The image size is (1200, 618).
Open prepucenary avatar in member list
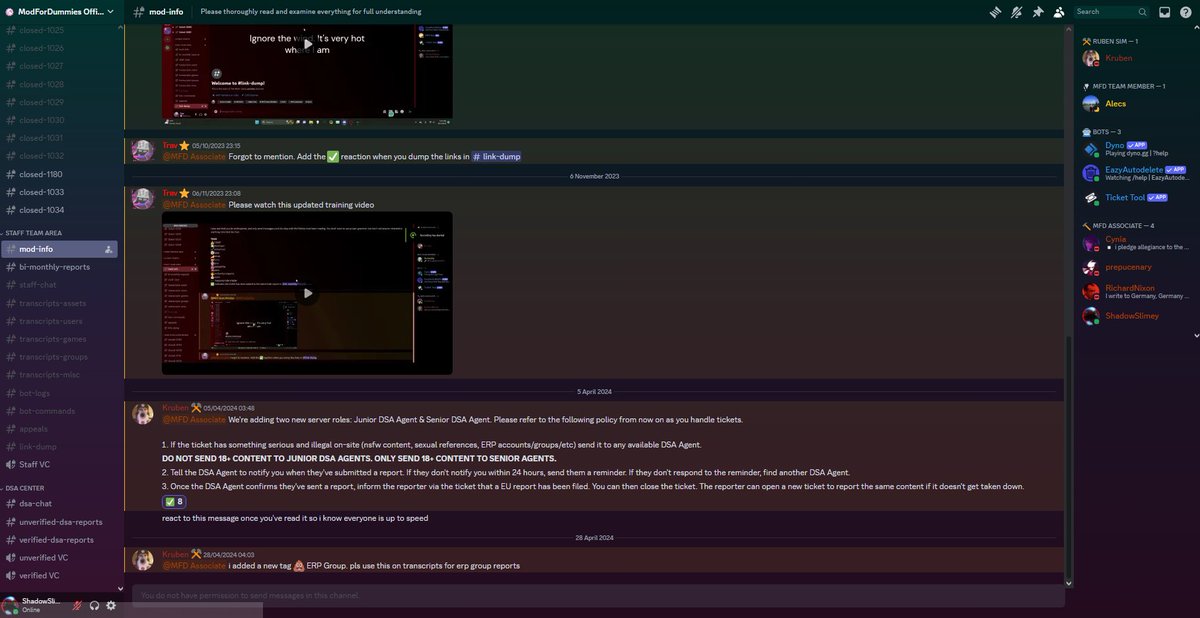coord(1090,267)
